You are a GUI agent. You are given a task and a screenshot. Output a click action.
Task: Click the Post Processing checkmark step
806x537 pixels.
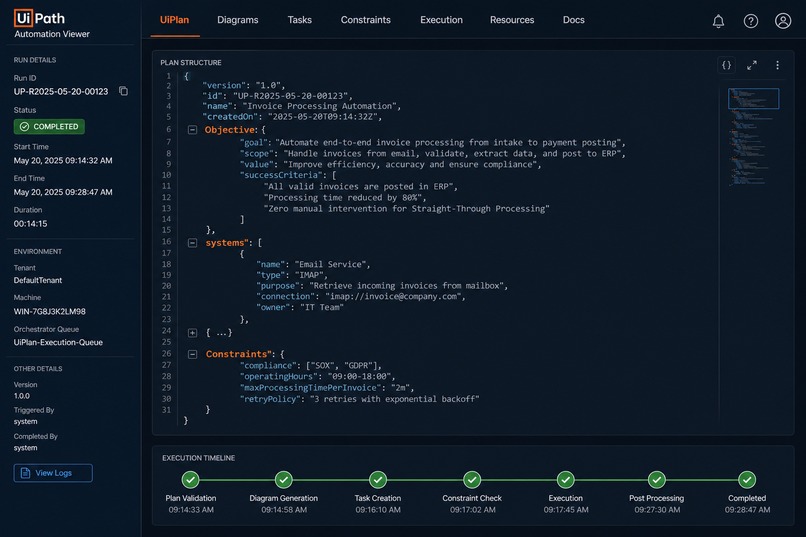click(656, 479)
